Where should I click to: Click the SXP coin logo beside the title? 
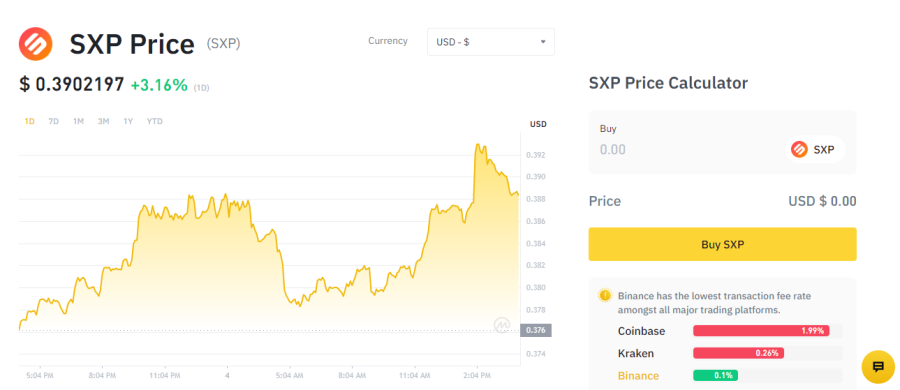(36, 44)
